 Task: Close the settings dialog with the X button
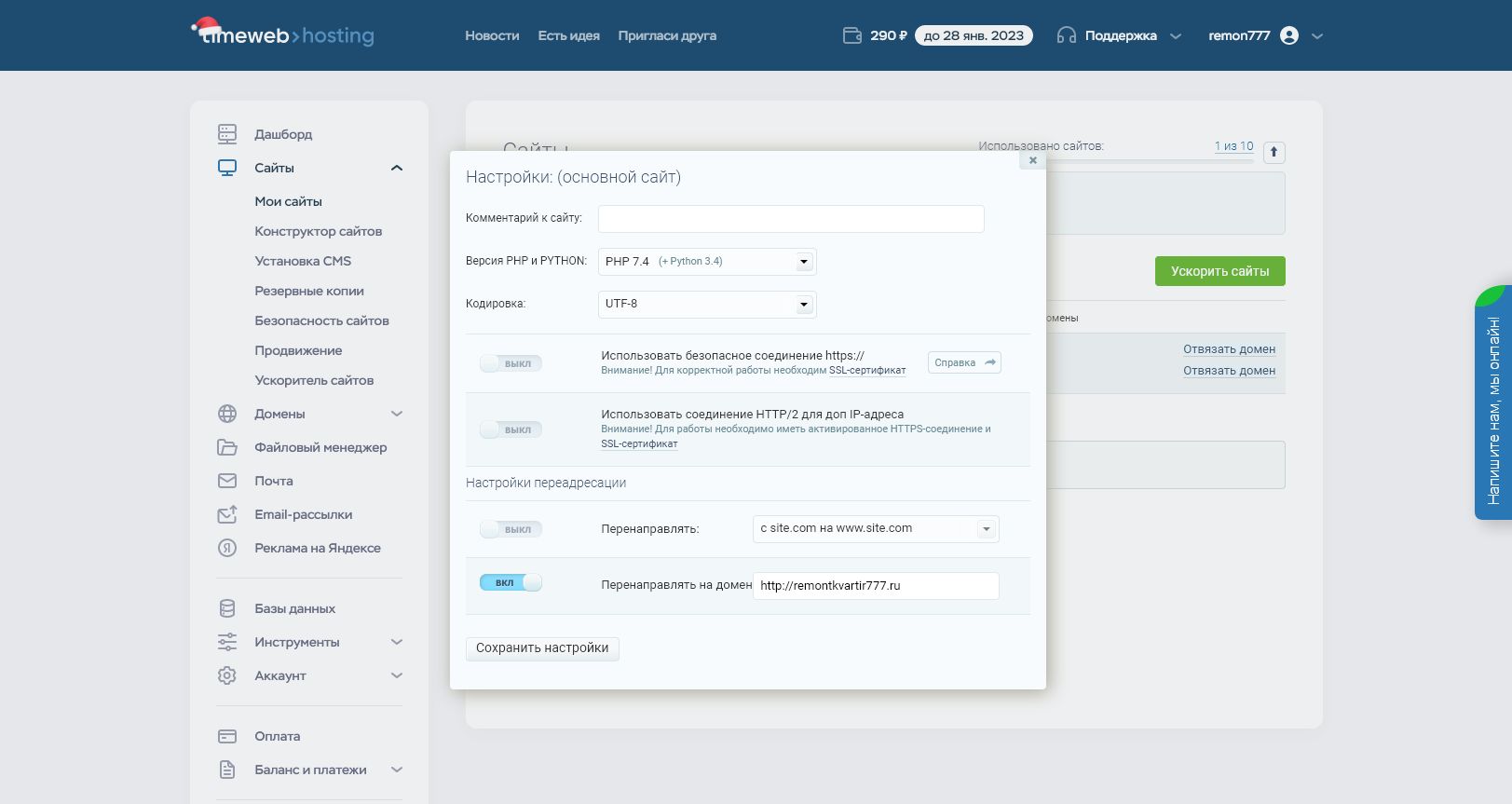click(1032, 160)
